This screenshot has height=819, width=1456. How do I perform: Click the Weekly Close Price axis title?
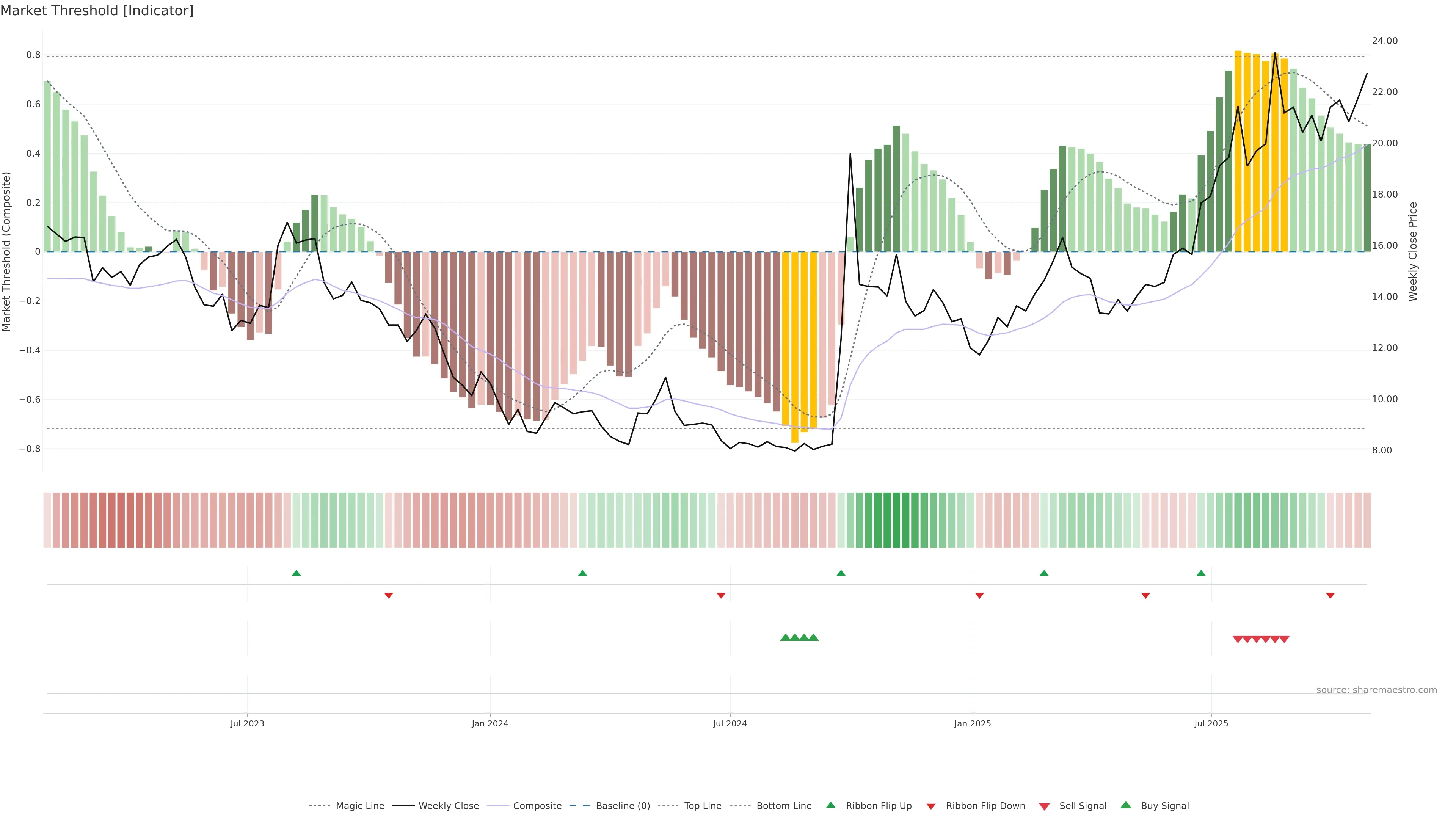pyautogui.click(x=1412, y=251)
